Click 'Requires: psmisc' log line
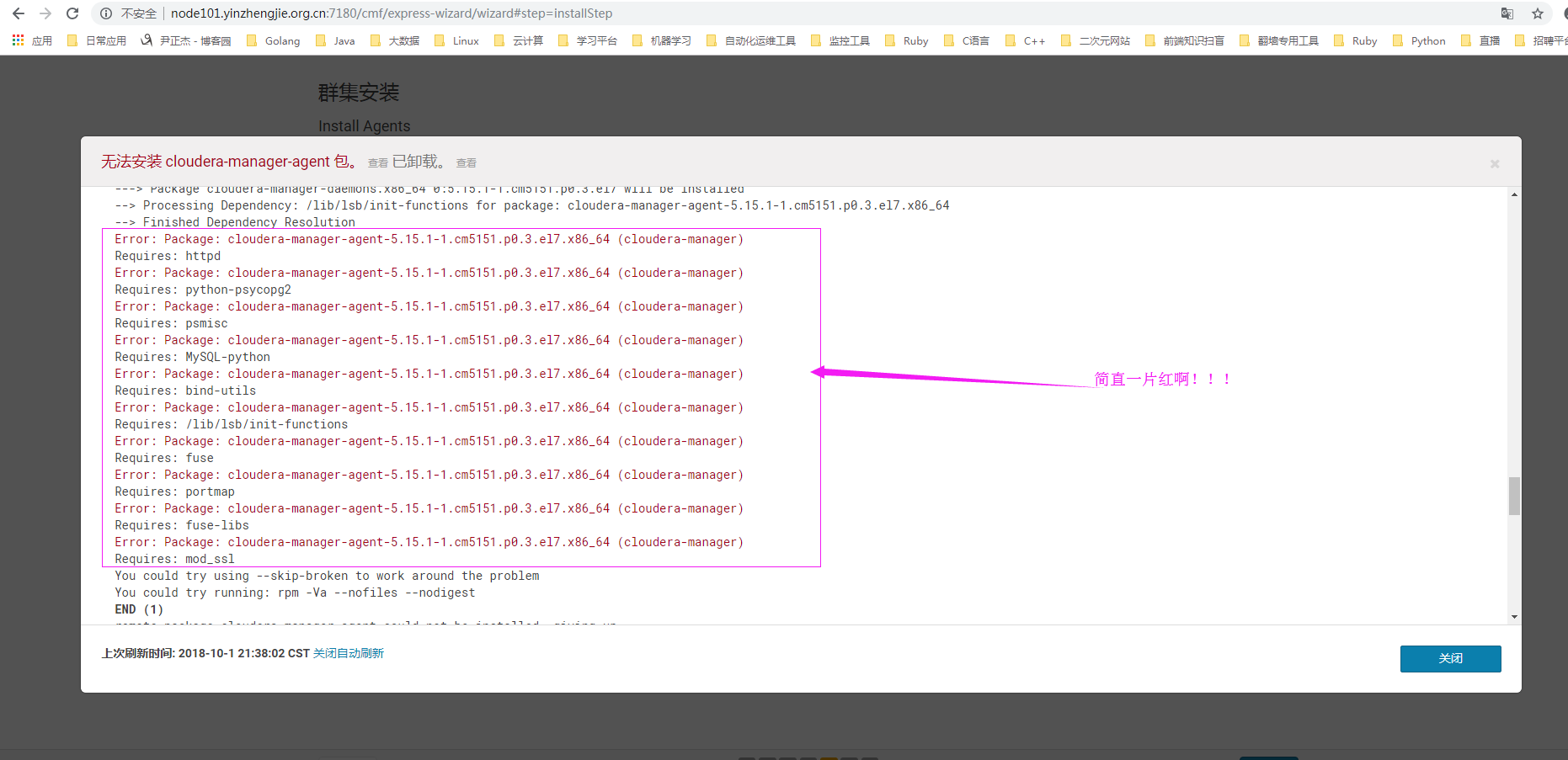1568x760 pixels. (x=171, y=323)
